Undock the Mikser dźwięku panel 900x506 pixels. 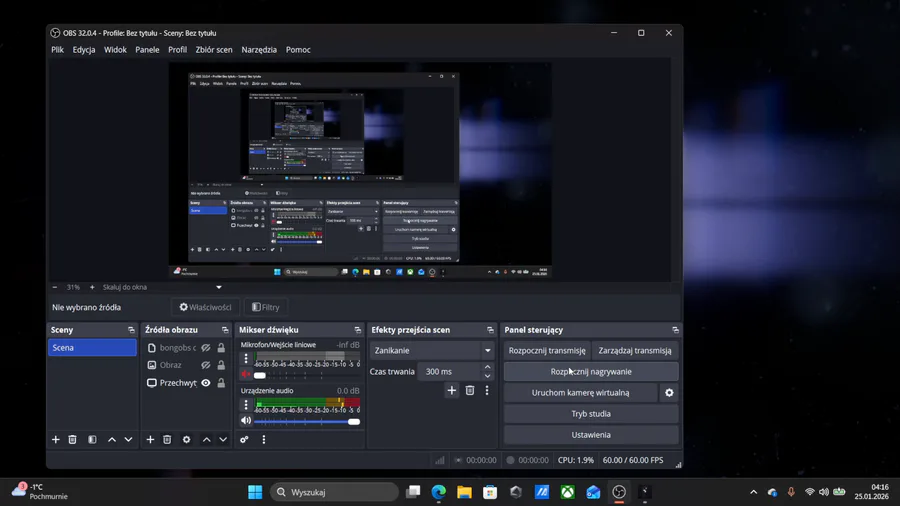pyautogui.click(x=358, y=330)
